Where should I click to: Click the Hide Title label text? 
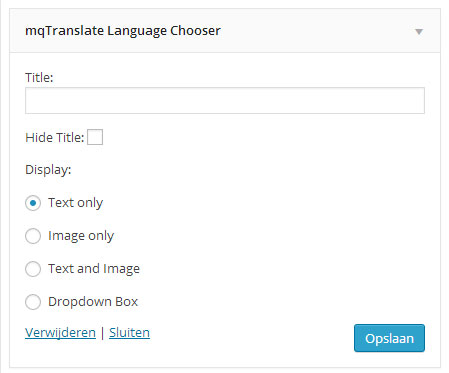pyautogui.click(x=55, y=137)
